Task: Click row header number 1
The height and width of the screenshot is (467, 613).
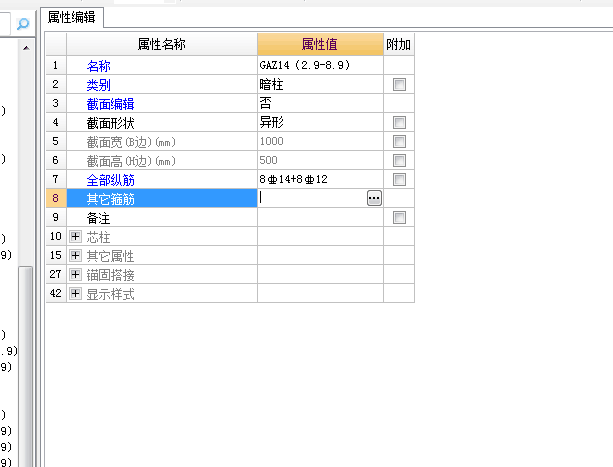Action: pos(56,65)
